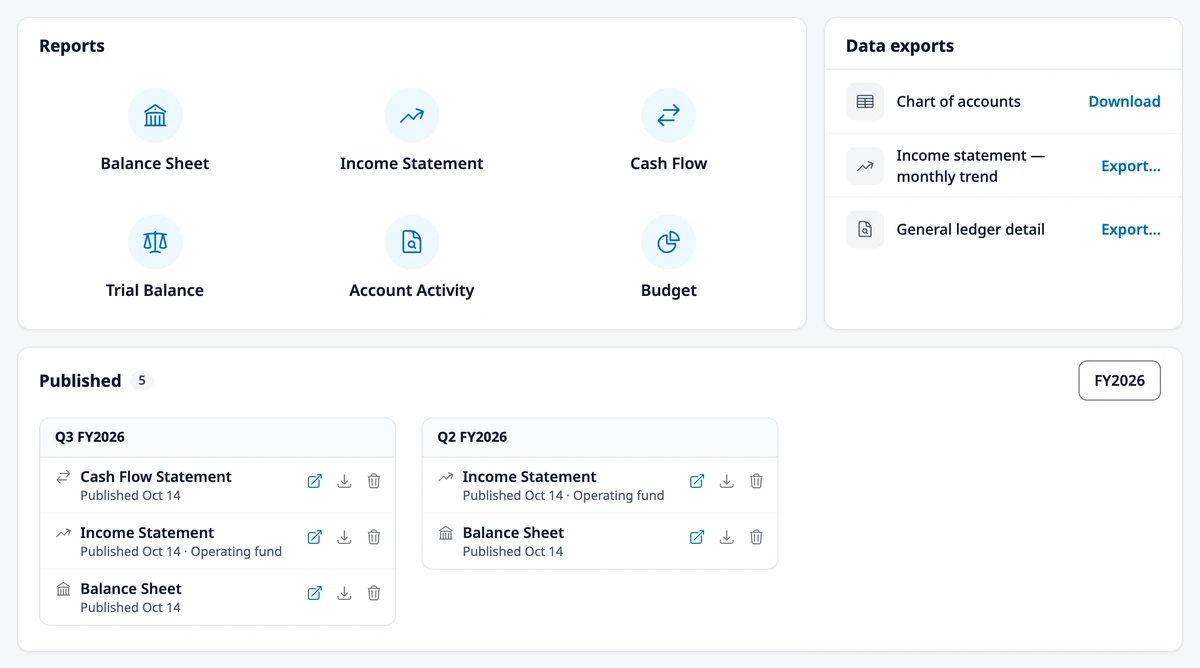Viewport: 1200px width, 668px height.
Task: Click the monthly trend export icon
Action: click(x=865, y=166)
